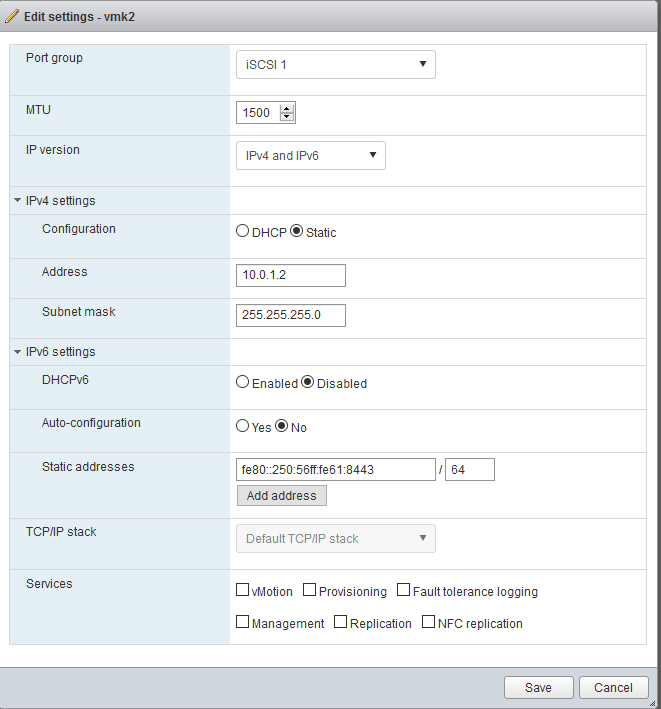Tick the NFC replication checkbox
Image resolution: width=661 pixels, height=709 pixels.
click(x=429, y=622)
